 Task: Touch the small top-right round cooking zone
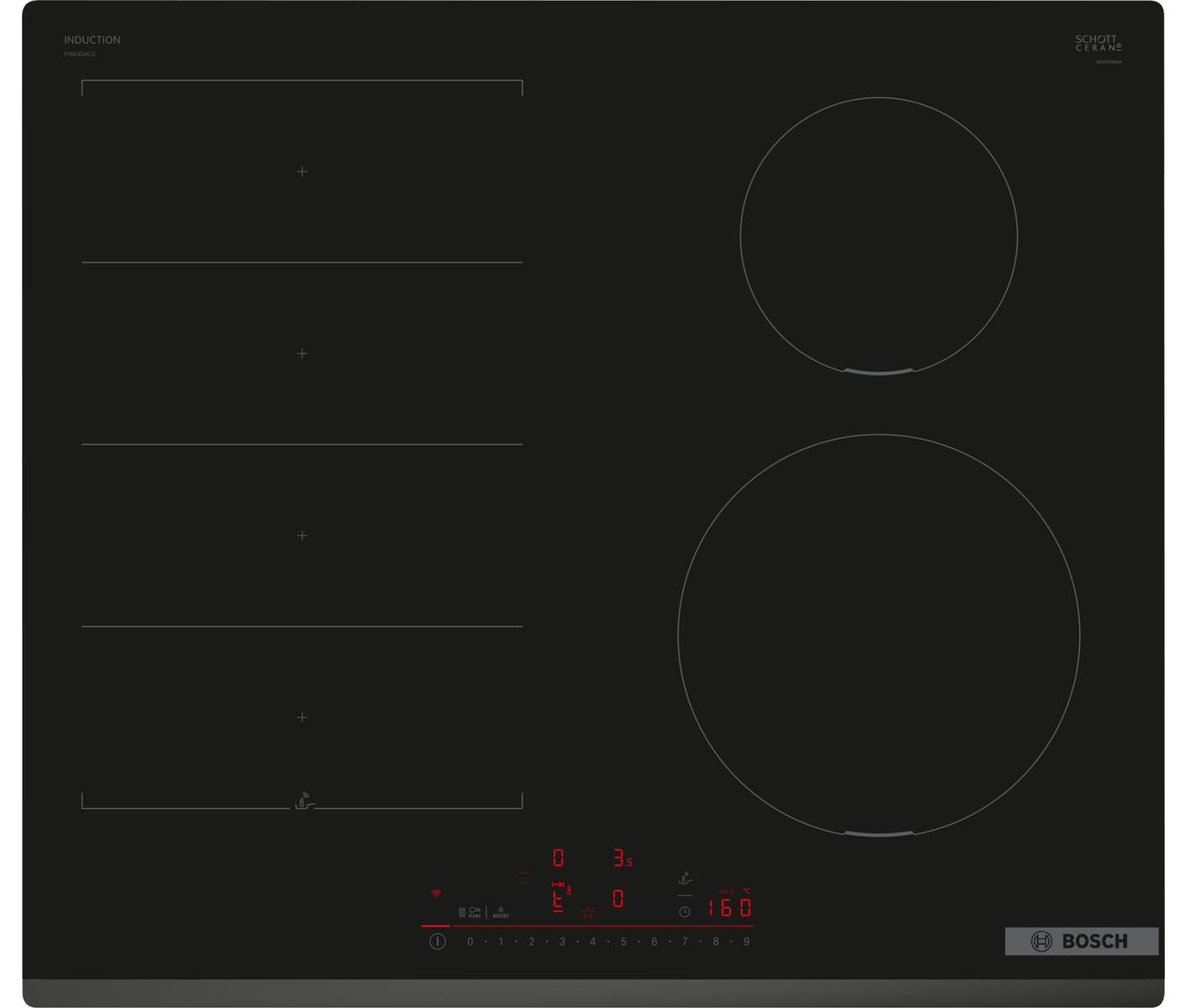point(879,236)
